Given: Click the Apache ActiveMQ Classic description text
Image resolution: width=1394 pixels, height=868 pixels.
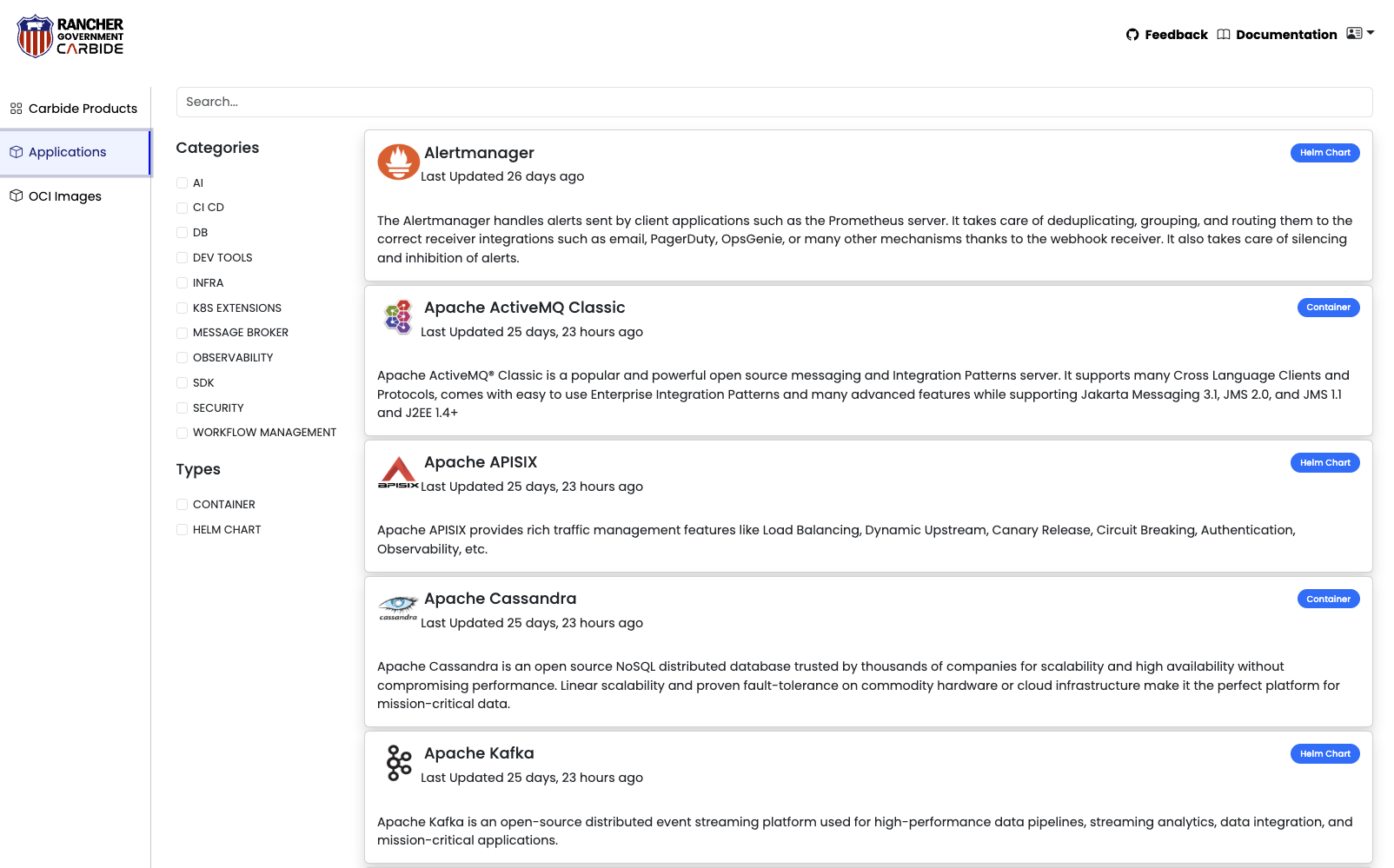Looking at the screenshot, I should (x=863, y=394).
